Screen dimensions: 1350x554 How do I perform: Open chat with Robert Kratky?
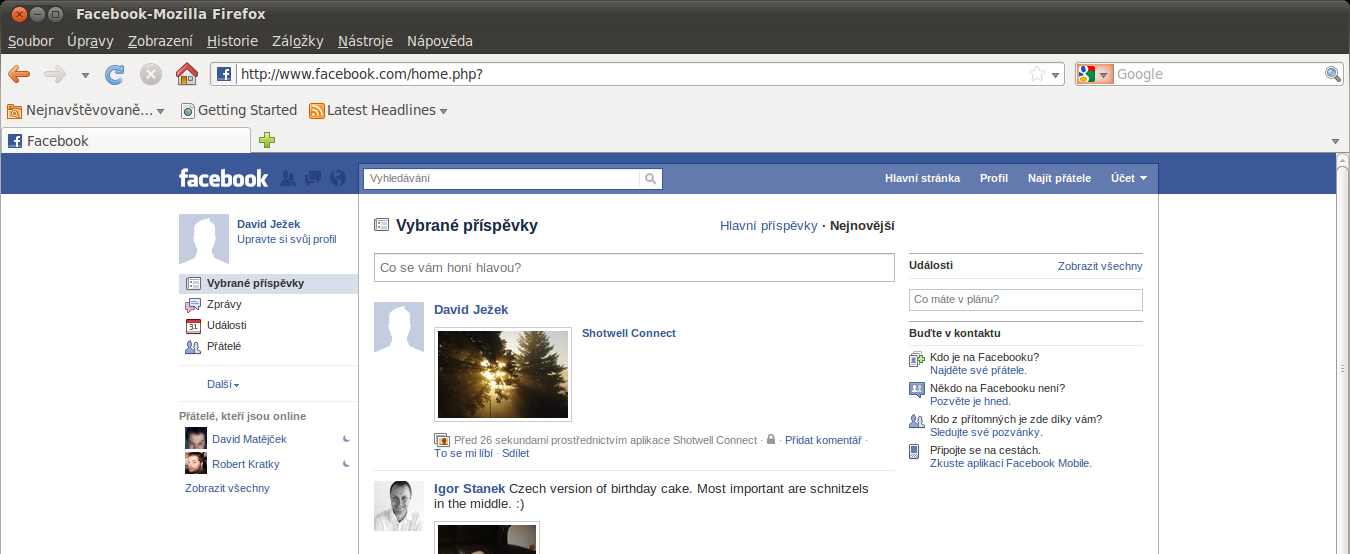246,464
